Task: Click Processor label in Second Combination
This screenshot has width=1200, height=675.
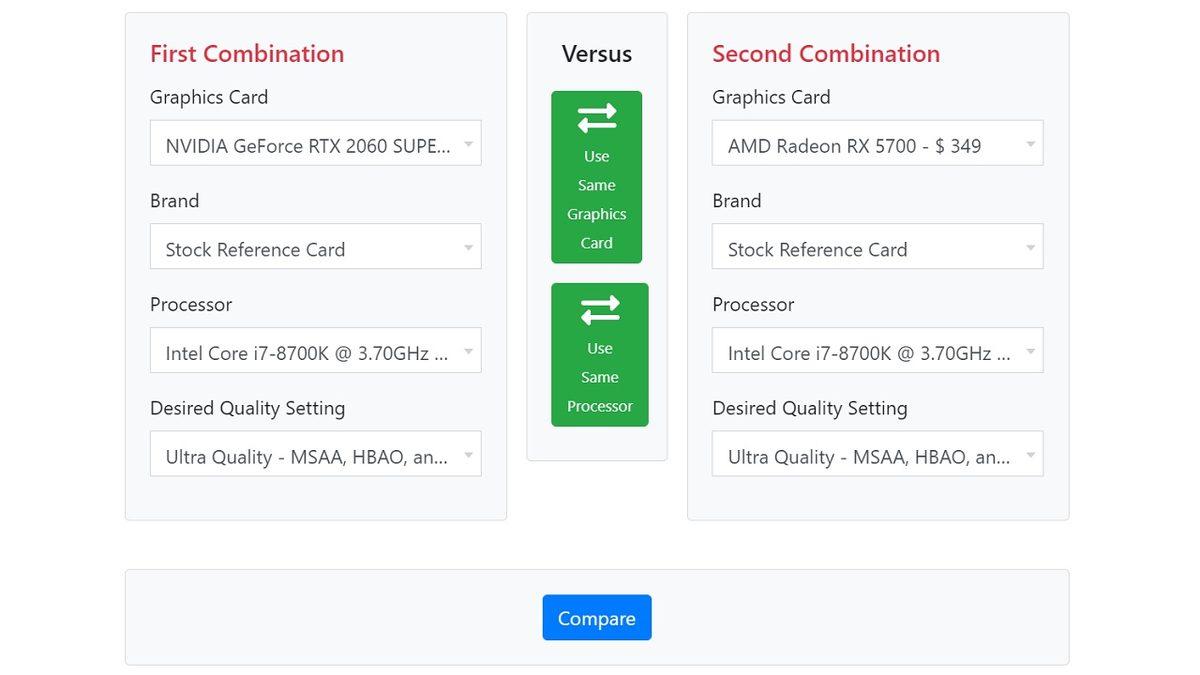Action: point(753,305)
